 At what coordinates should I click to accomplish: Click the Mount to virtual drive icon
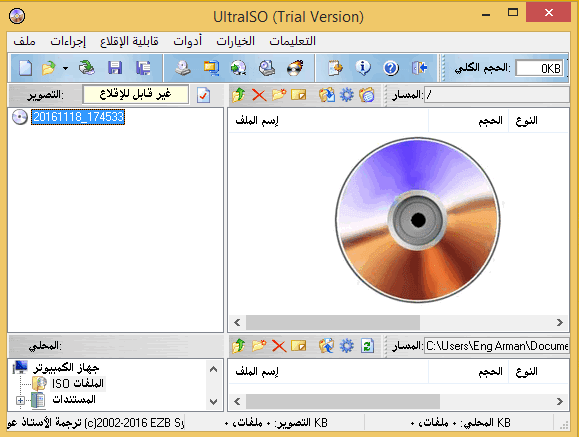[267, 68]
